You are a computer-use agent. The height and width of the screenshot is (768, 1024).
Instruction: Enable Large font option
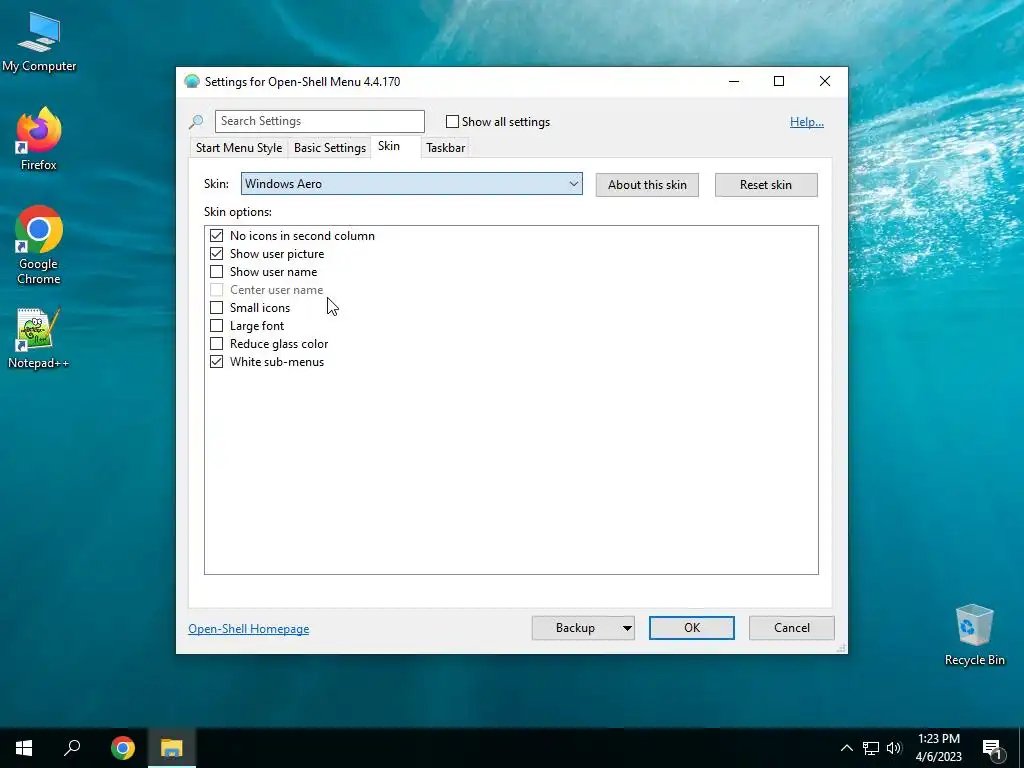[216, 326]
